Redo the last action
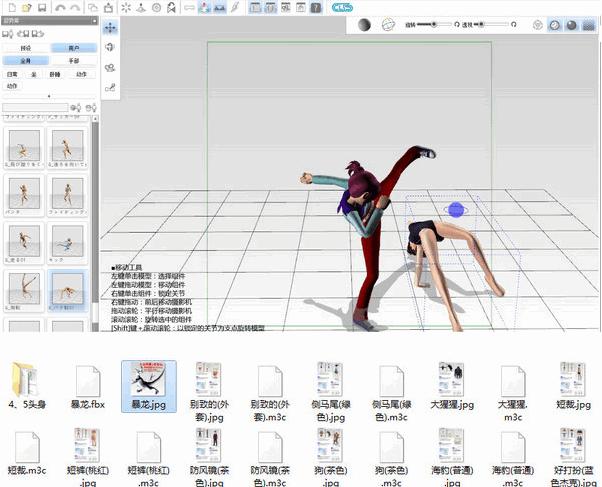The image size is (602, 487). pyautogui.click(x=75, y=7)
